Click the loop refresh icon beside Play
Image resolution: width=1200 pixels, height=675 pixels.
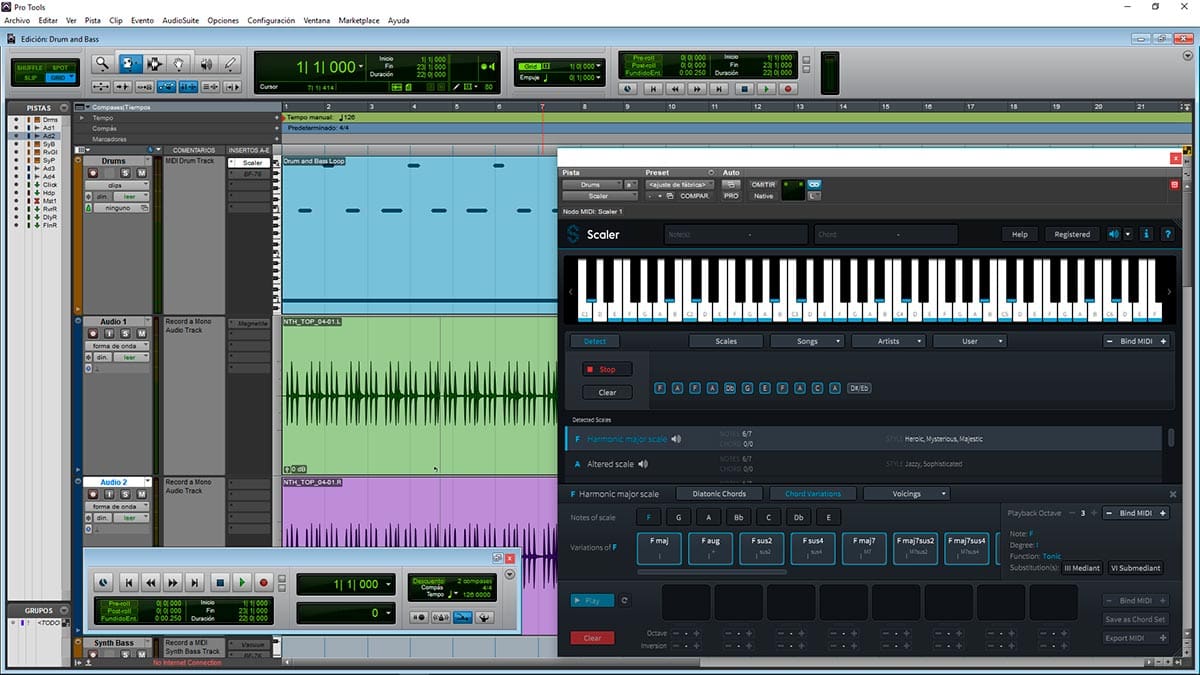click(626, 601)
